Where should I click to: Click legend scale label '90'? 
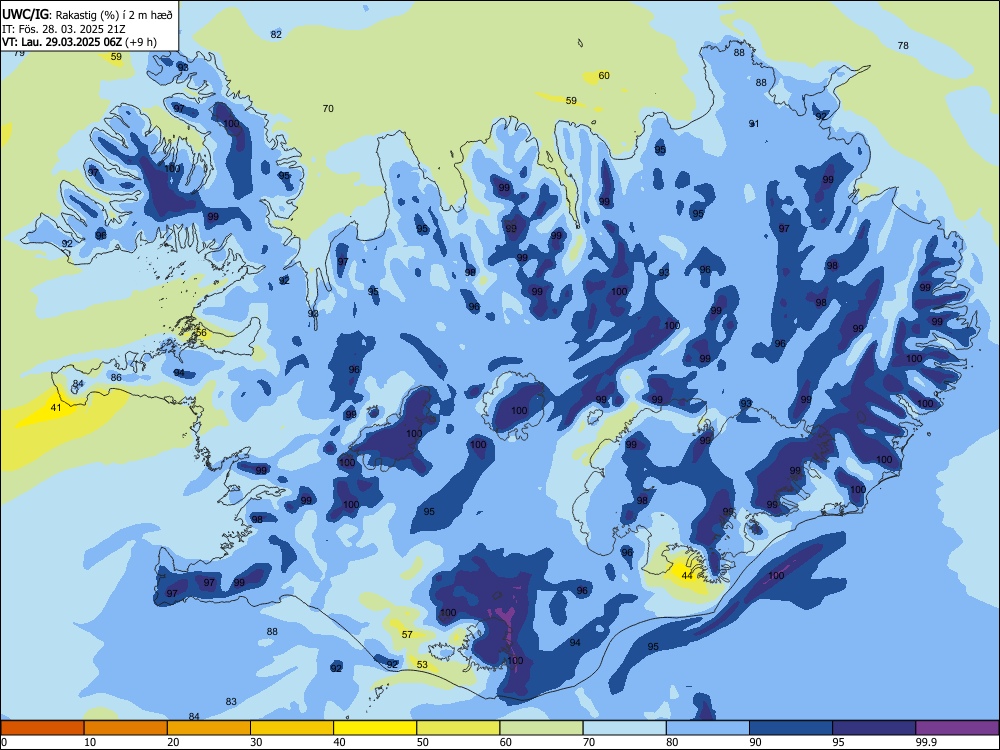click(x=755, y=742)
